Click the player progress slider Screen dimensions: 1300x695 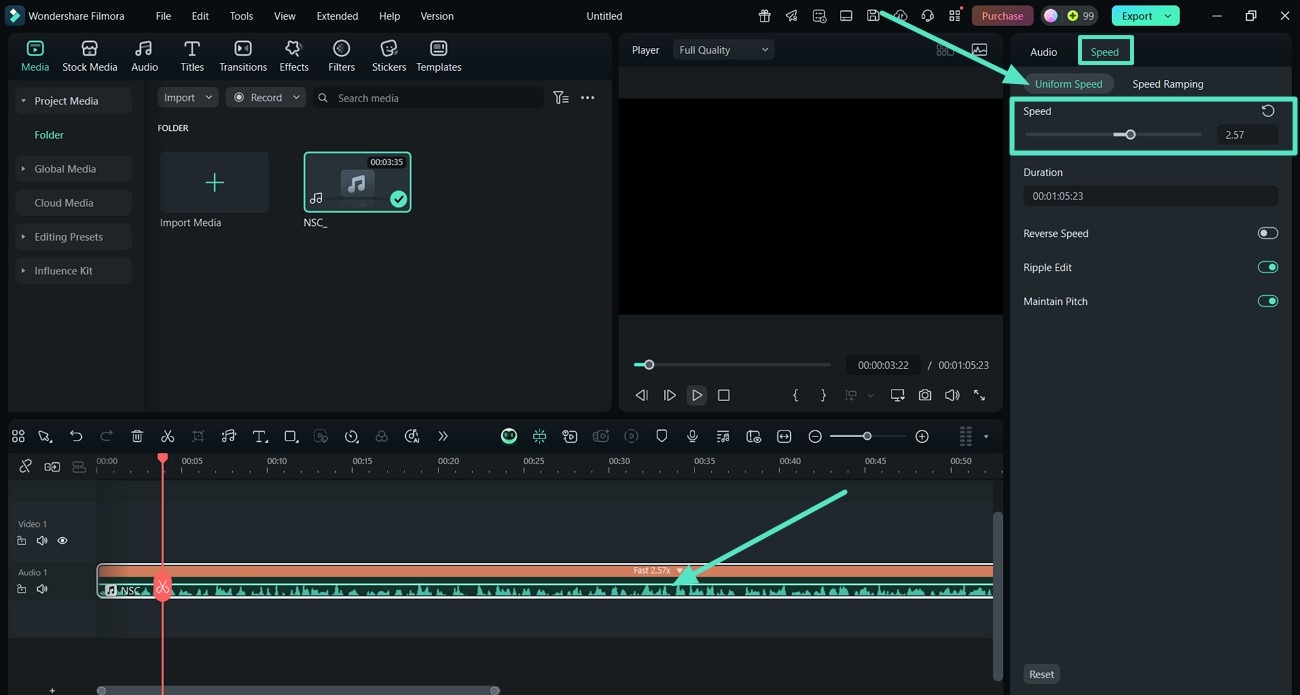(732, 365)
